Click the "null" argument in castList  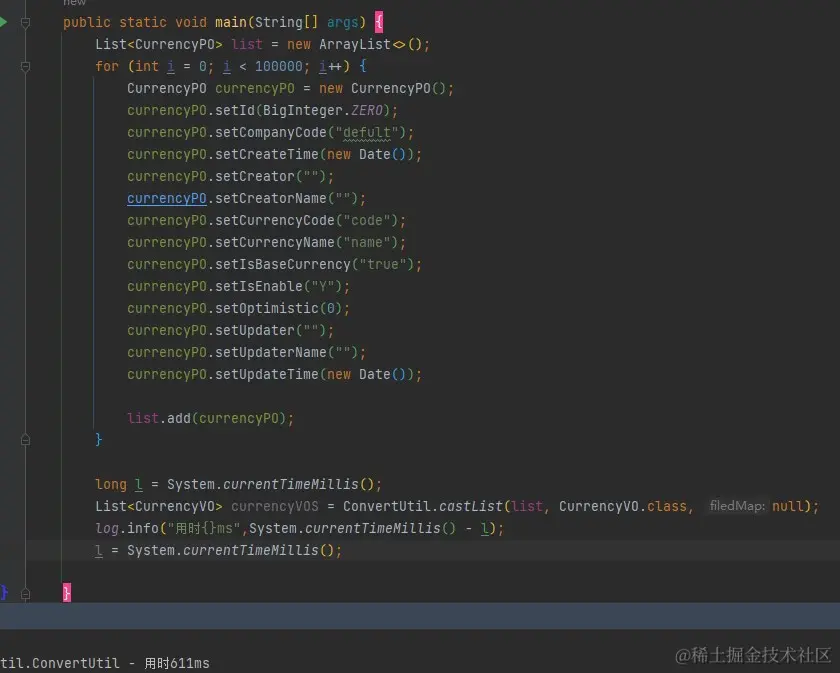tap(788, 506)
